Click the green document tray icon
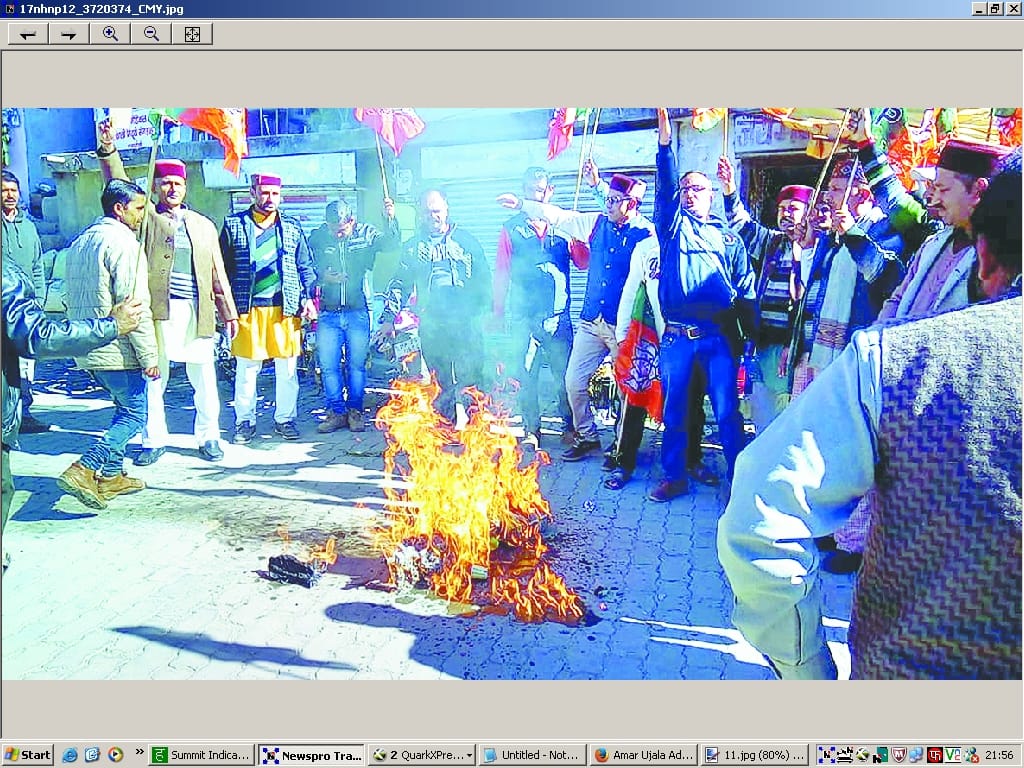This screenshot has height=768, width=1024. [x=880, y=755]
